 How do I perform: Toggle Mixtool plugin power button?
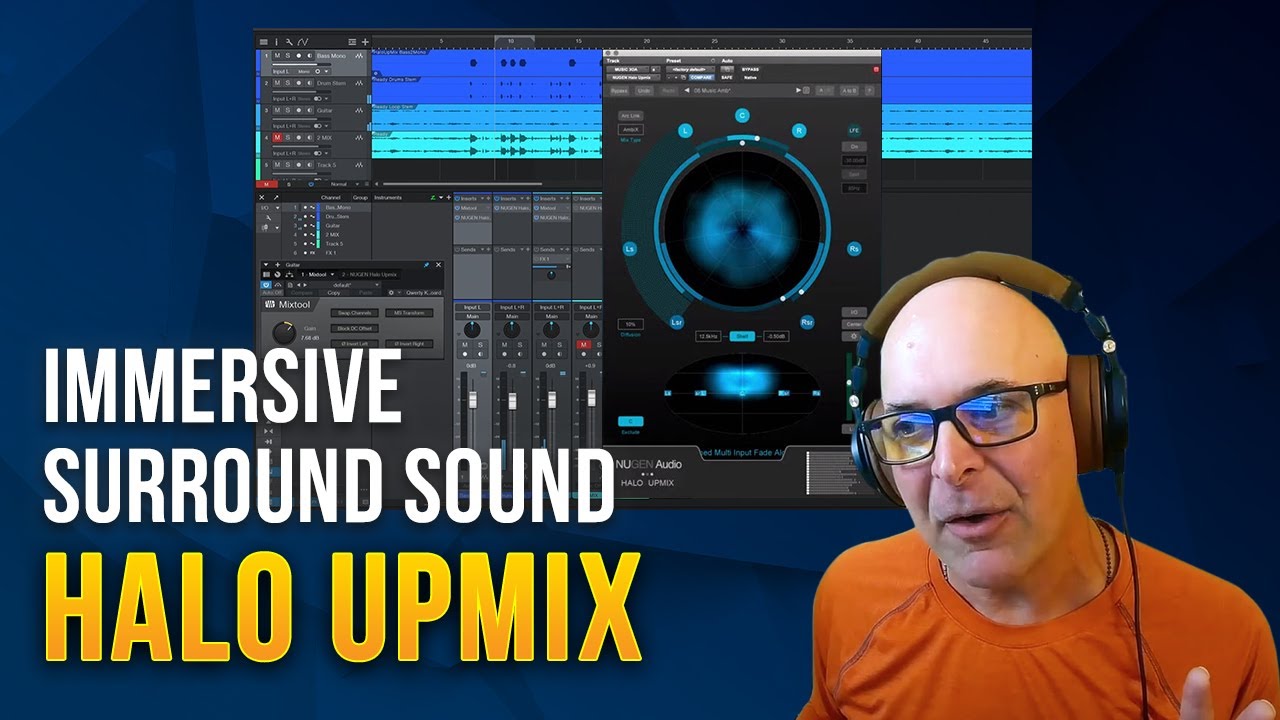coord(266,285)
